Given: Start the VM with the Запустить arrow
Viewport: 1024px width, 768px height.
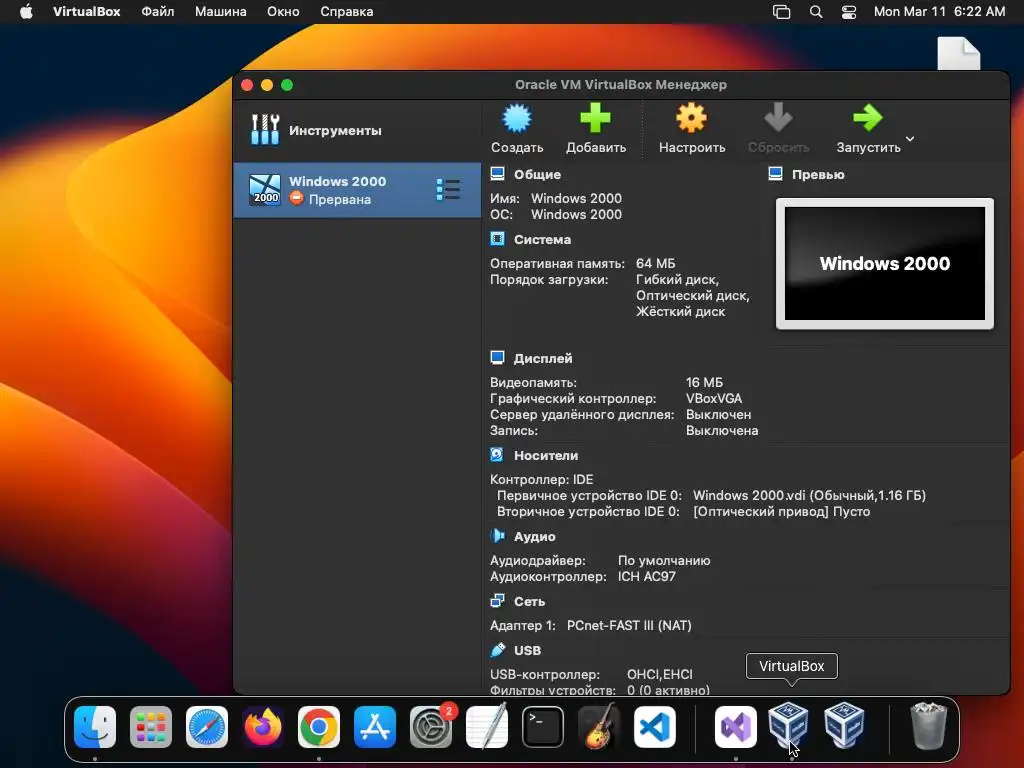Looking at the screenshot, I should (867, 118).
